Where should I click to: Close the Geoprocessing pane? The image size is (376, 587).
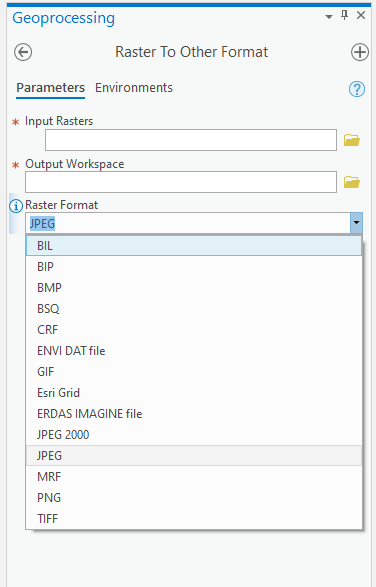(361, 15)
